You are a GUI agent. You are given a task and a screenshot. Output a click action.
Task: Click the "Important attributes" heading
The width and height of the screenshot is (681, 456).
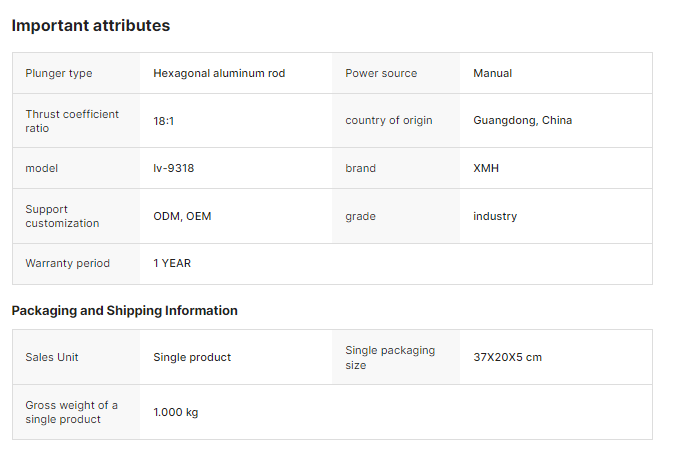click(x=91, y=26)
